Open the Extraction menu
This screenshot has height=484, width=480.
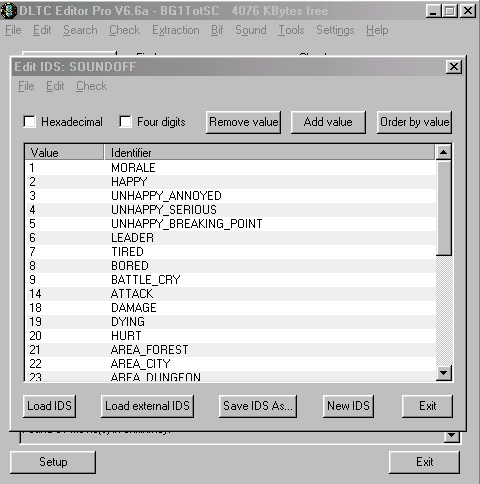[x=176, y=30]
